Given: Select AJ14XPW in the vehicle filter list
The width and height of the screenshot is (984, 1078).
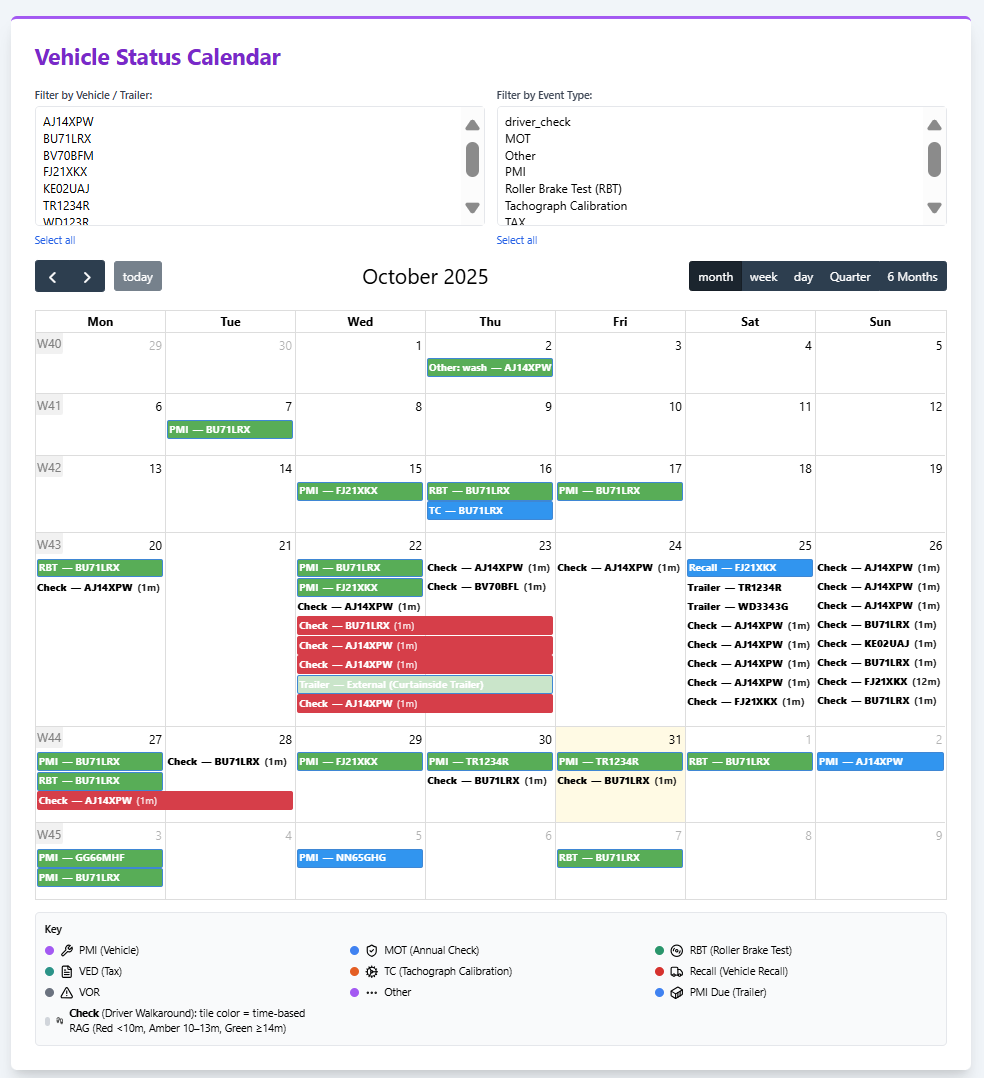Looking at the screenshot, I should click(x=68, y=122).
